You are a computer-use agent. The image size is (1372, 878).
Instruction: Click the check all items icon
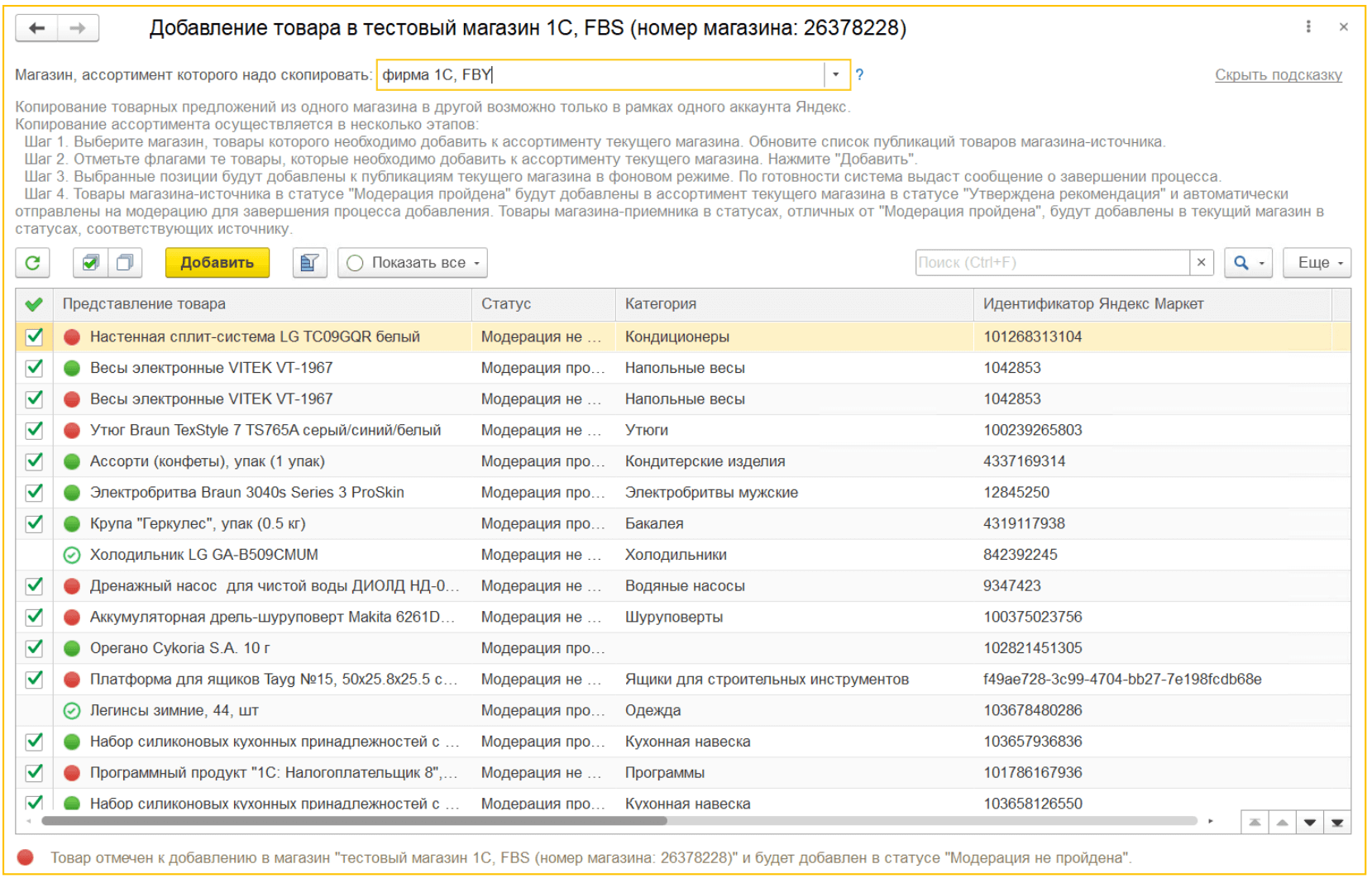pos(90,263)
